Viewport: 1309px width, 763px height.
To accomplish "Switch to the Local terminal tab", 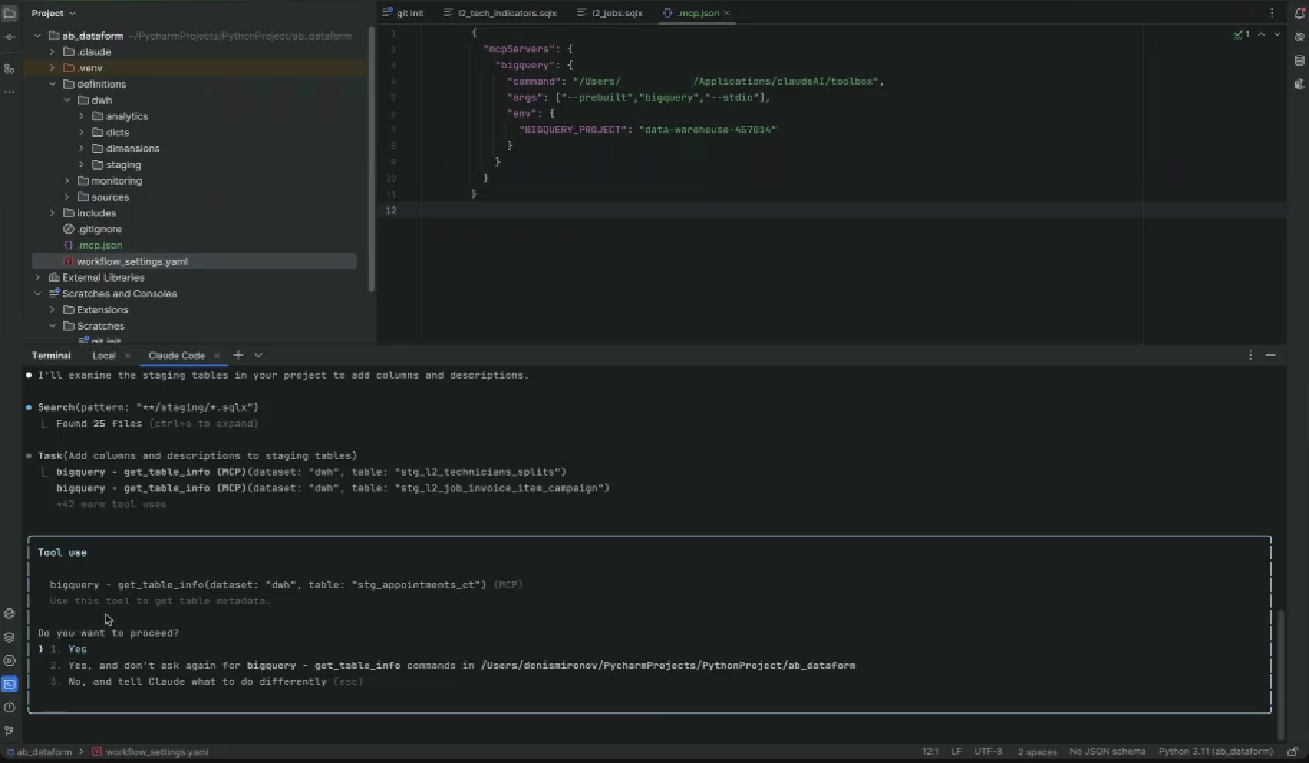I will [x=103, y=355].
